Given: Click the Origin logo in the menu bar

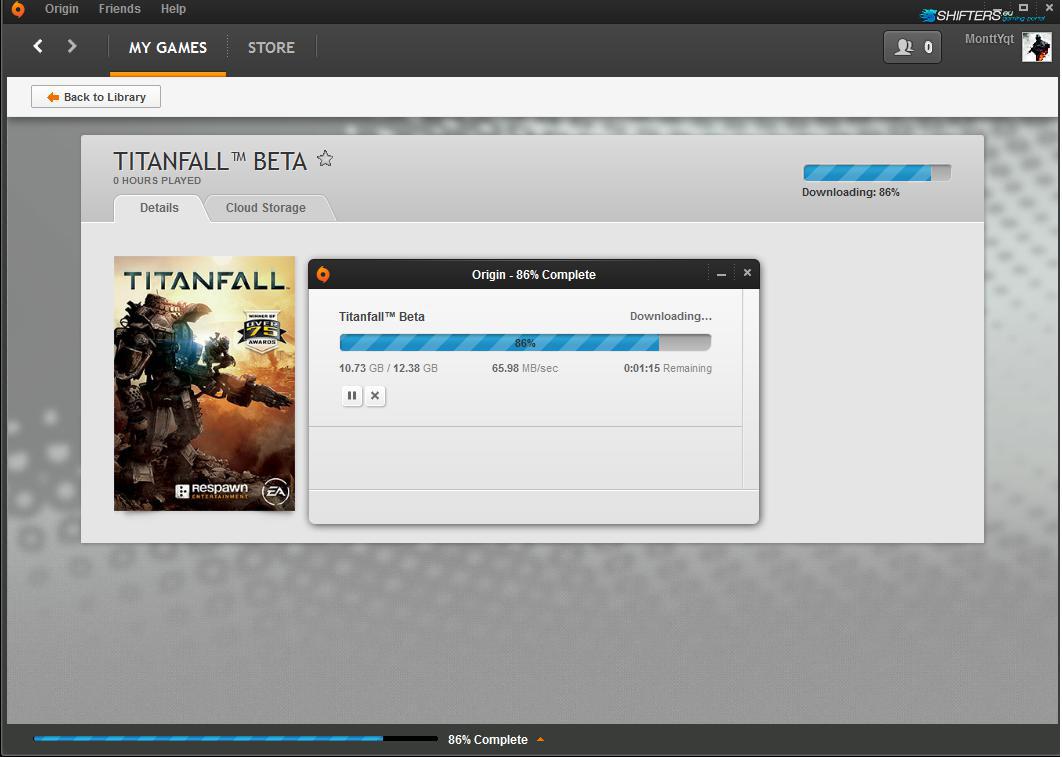Looking at the screenshot, I should click(x=18, y=9).
